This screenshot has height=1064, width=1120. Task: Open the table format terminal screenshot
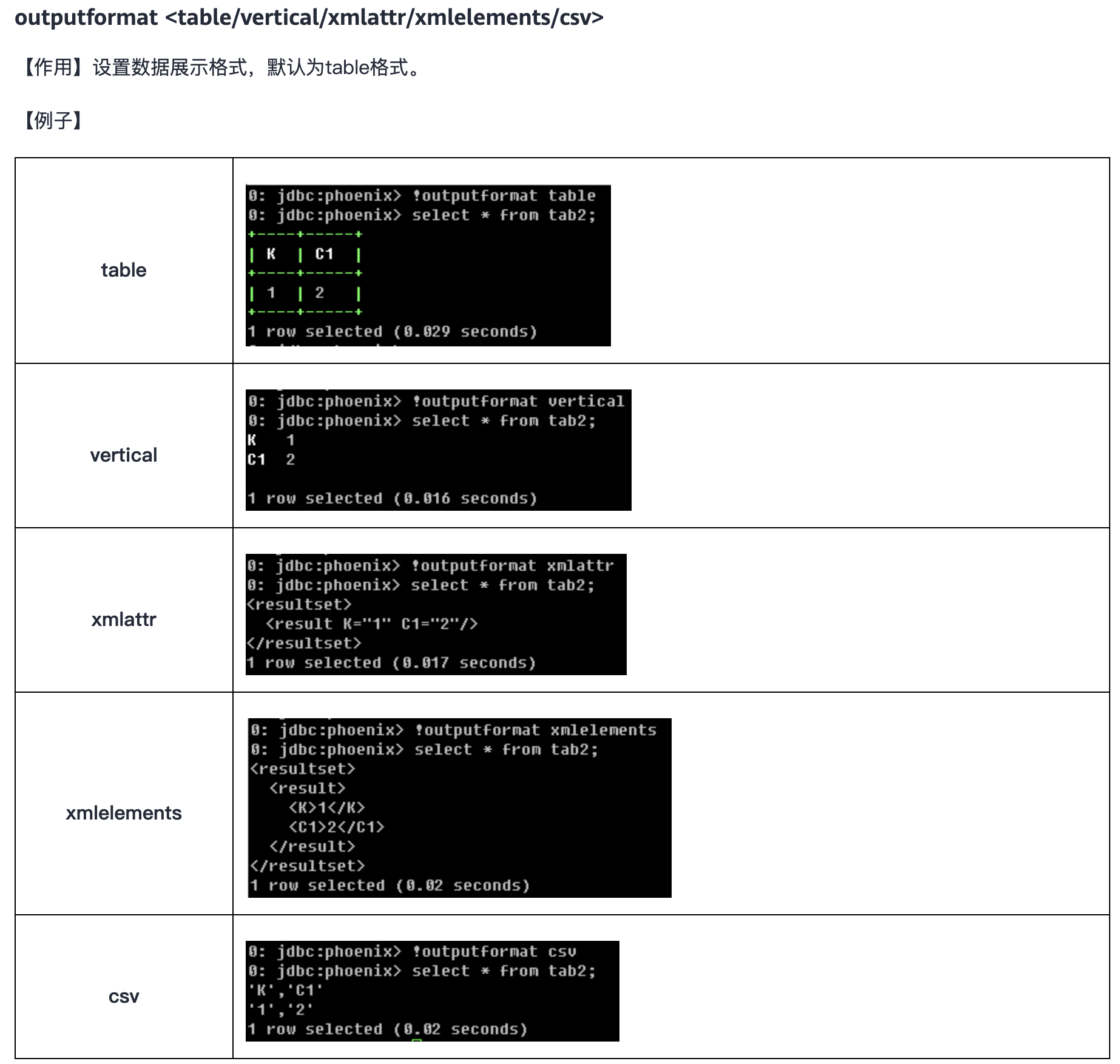tap(428, 265)
